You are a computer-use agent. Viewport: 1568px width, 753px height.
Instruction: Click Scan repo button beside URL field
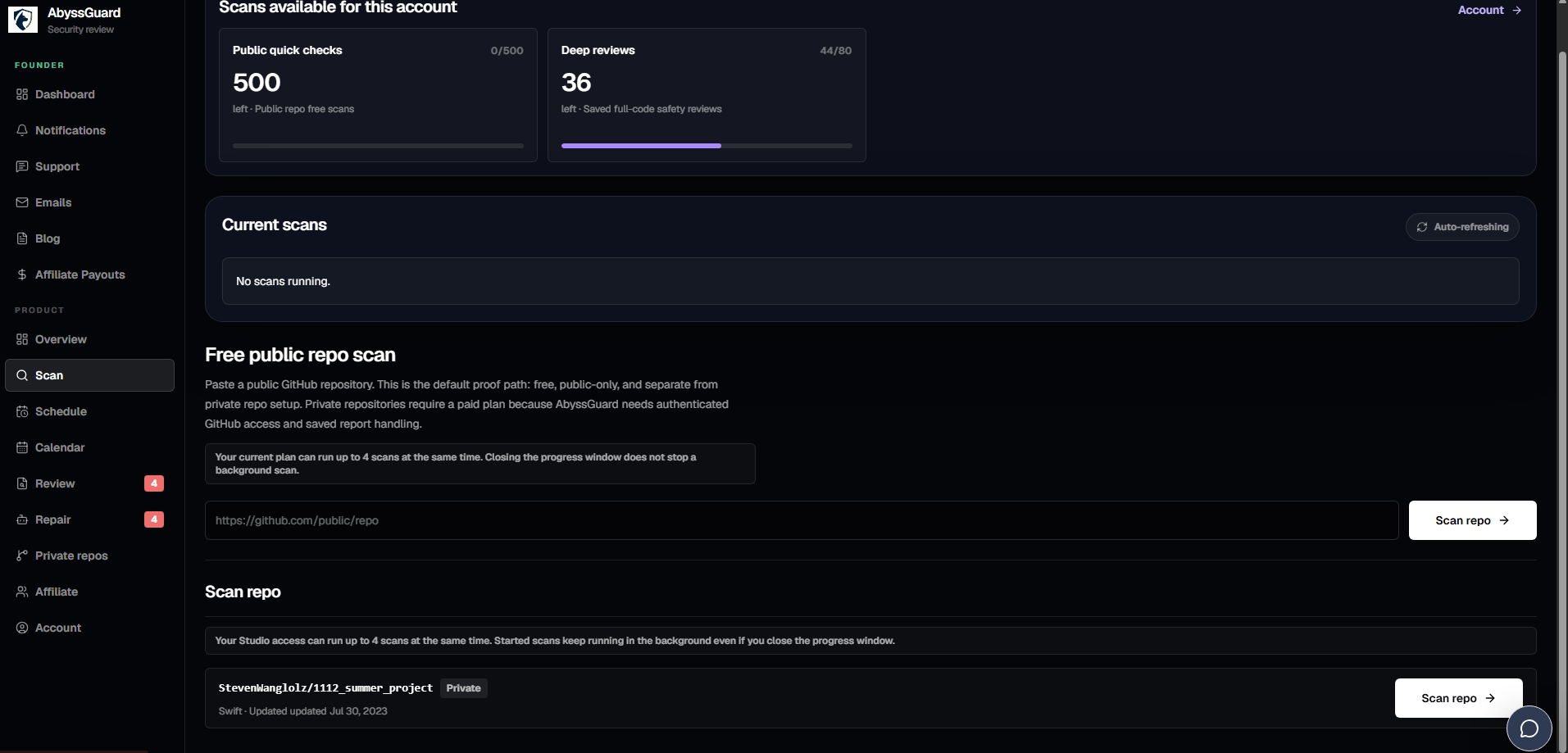pos(1472,520)
